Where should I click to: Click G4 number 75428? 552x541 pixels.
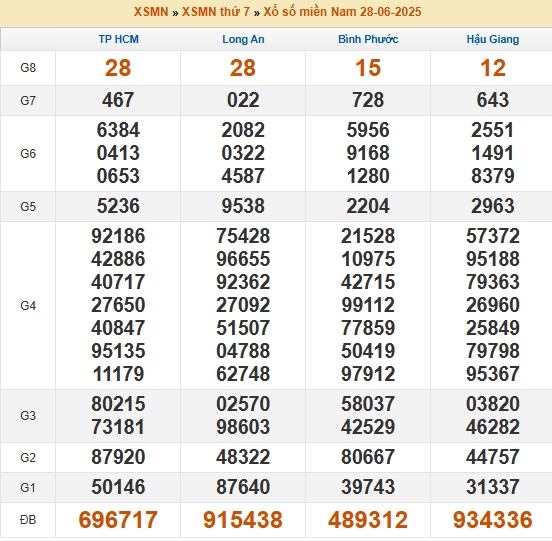243,236
